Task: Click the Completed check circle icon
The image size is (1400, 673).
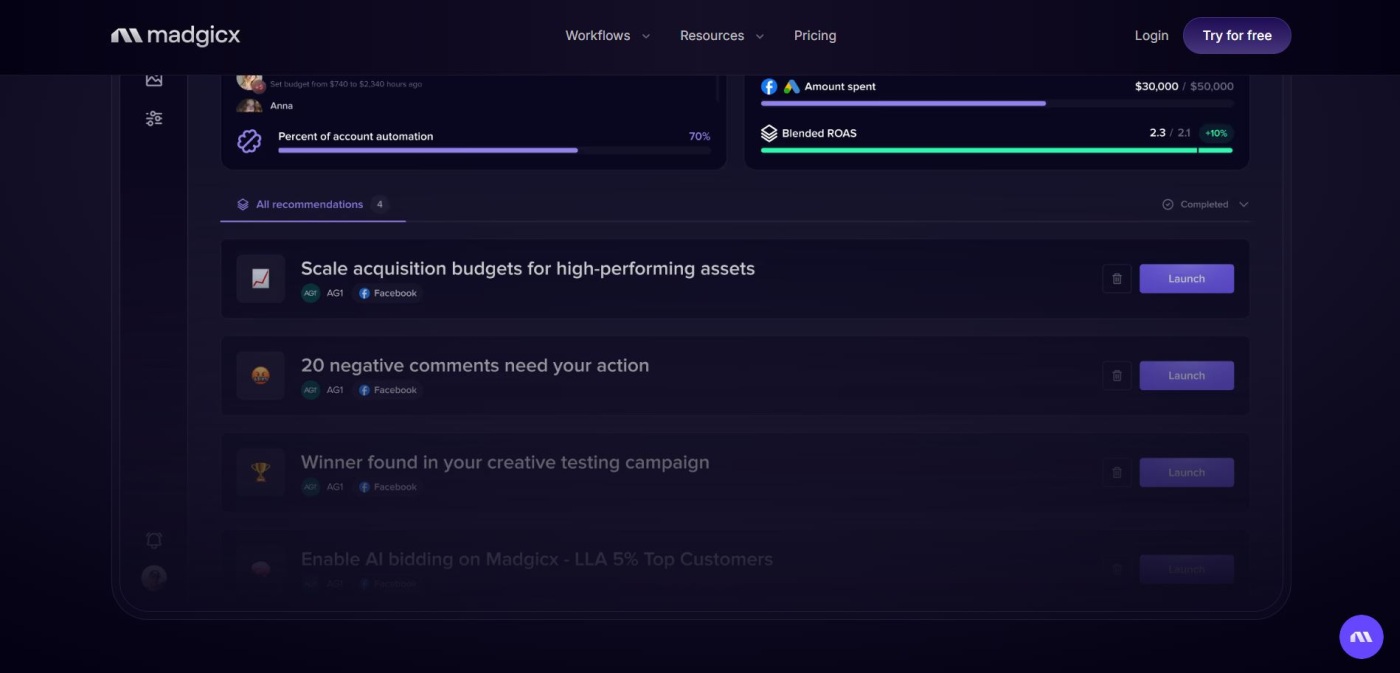Action: (1167, 204)
